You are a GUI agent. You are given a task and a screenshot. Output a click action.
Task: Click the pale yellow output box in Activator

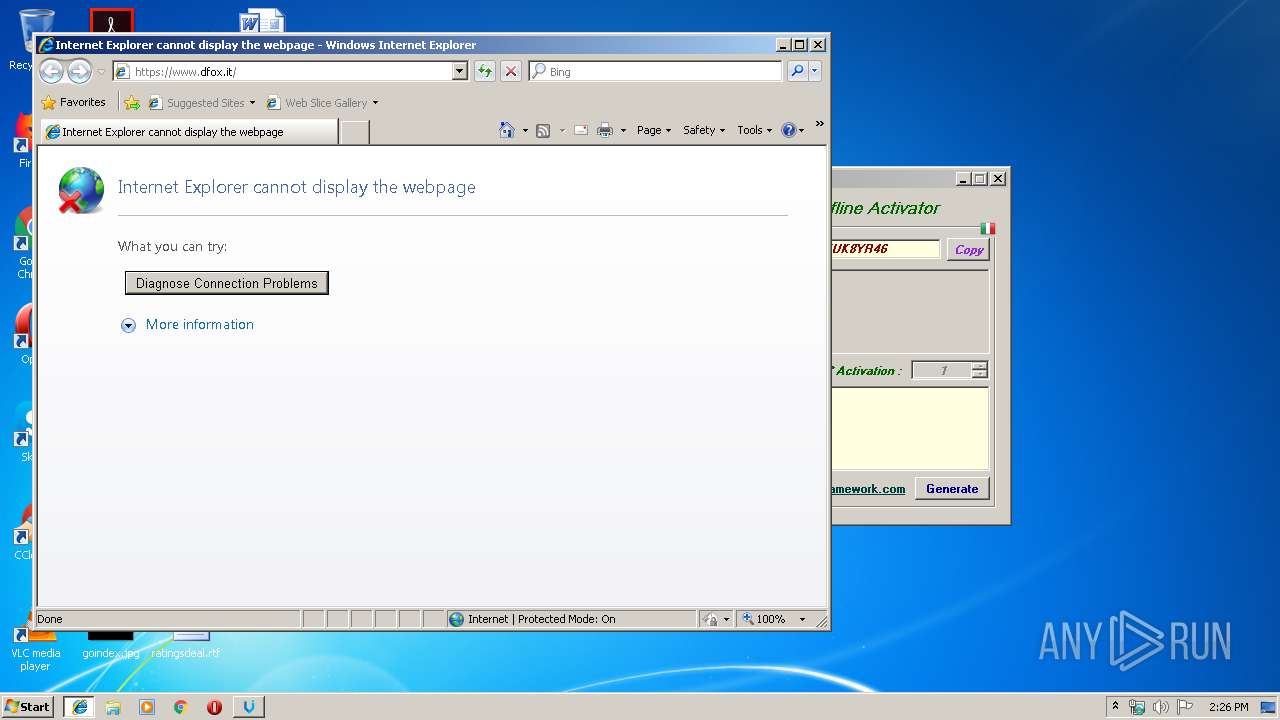tap(910, 428)
